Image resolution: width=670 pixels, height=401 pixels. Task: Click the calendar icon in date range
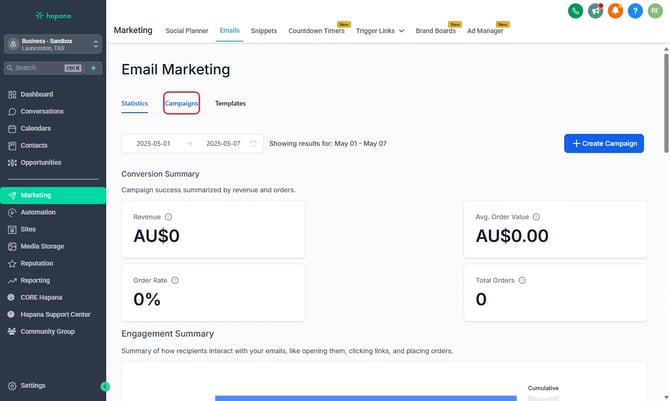click(x=253, y=144)
